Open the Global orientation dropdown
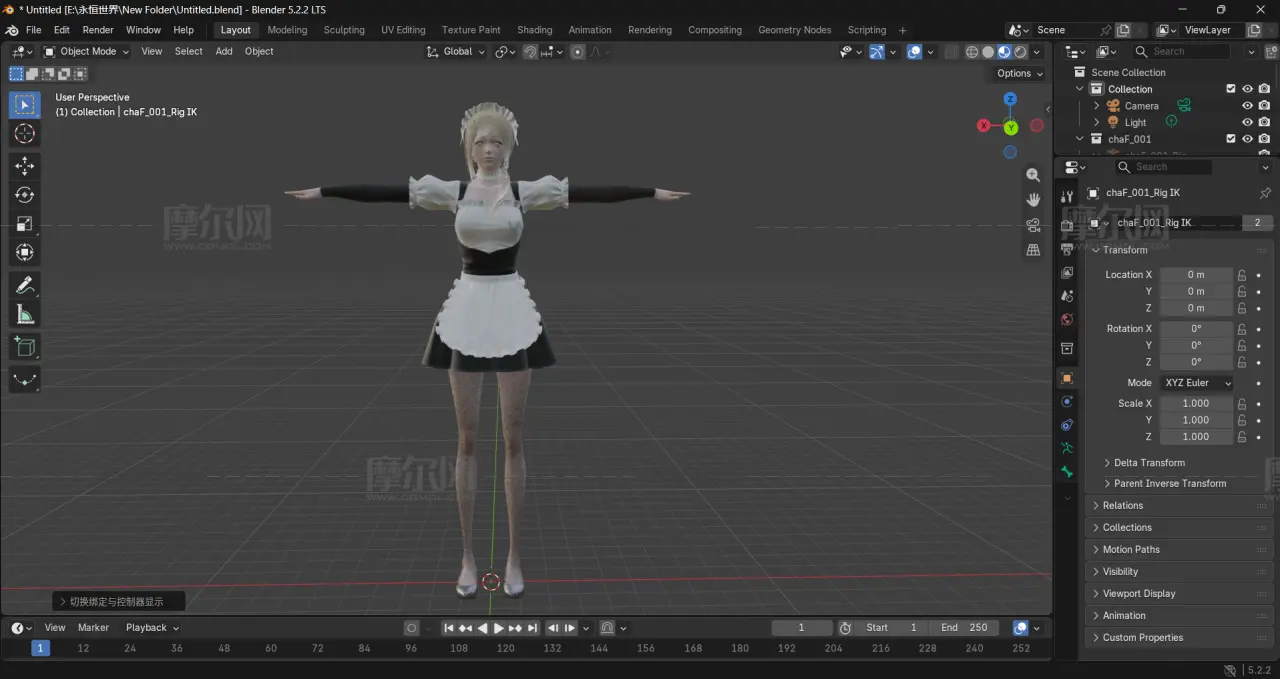 pos(456,51)
